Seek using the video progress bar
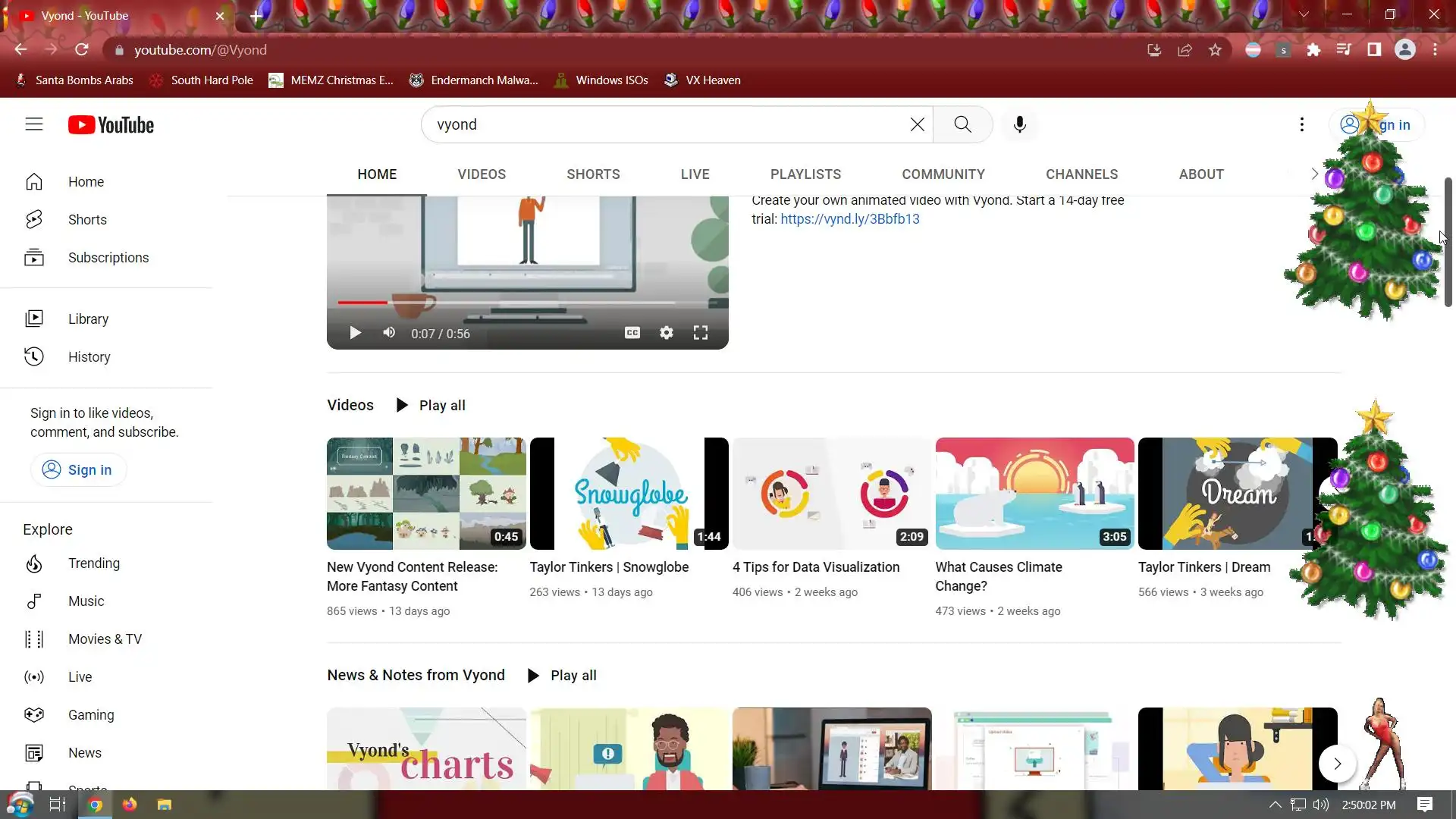The width and height of the screenshot is (1456, 819). pyautogui.click(x=523, y=303)
